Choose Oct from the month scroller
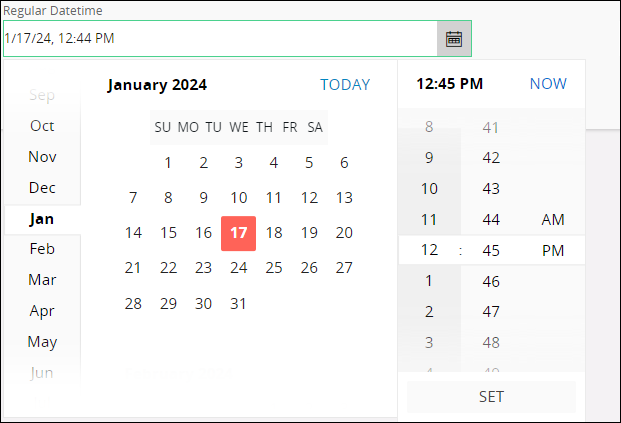 click(x=42, y=126)
